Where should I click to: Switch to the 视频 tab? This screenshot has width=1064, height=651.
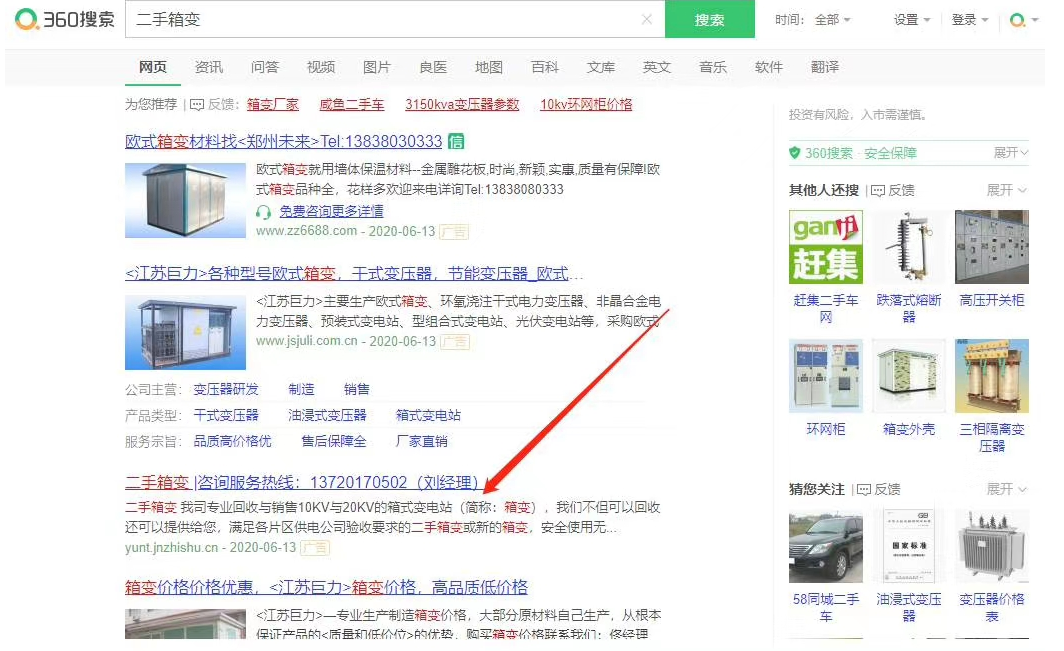click(321, 67)
